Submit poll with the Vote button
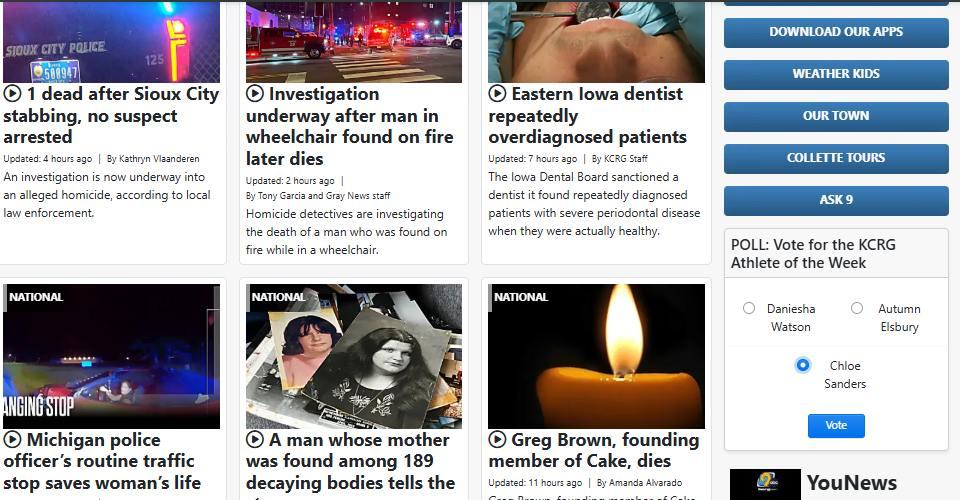Viewport: 960px width, 500px height. click(x=836, y=425)
